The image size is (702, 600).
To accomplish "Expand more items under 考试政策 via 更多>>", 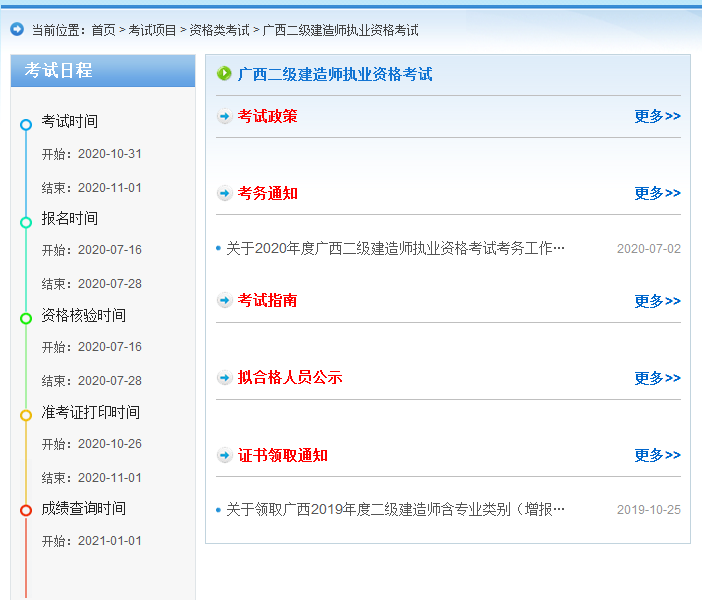I will (657, 117).
